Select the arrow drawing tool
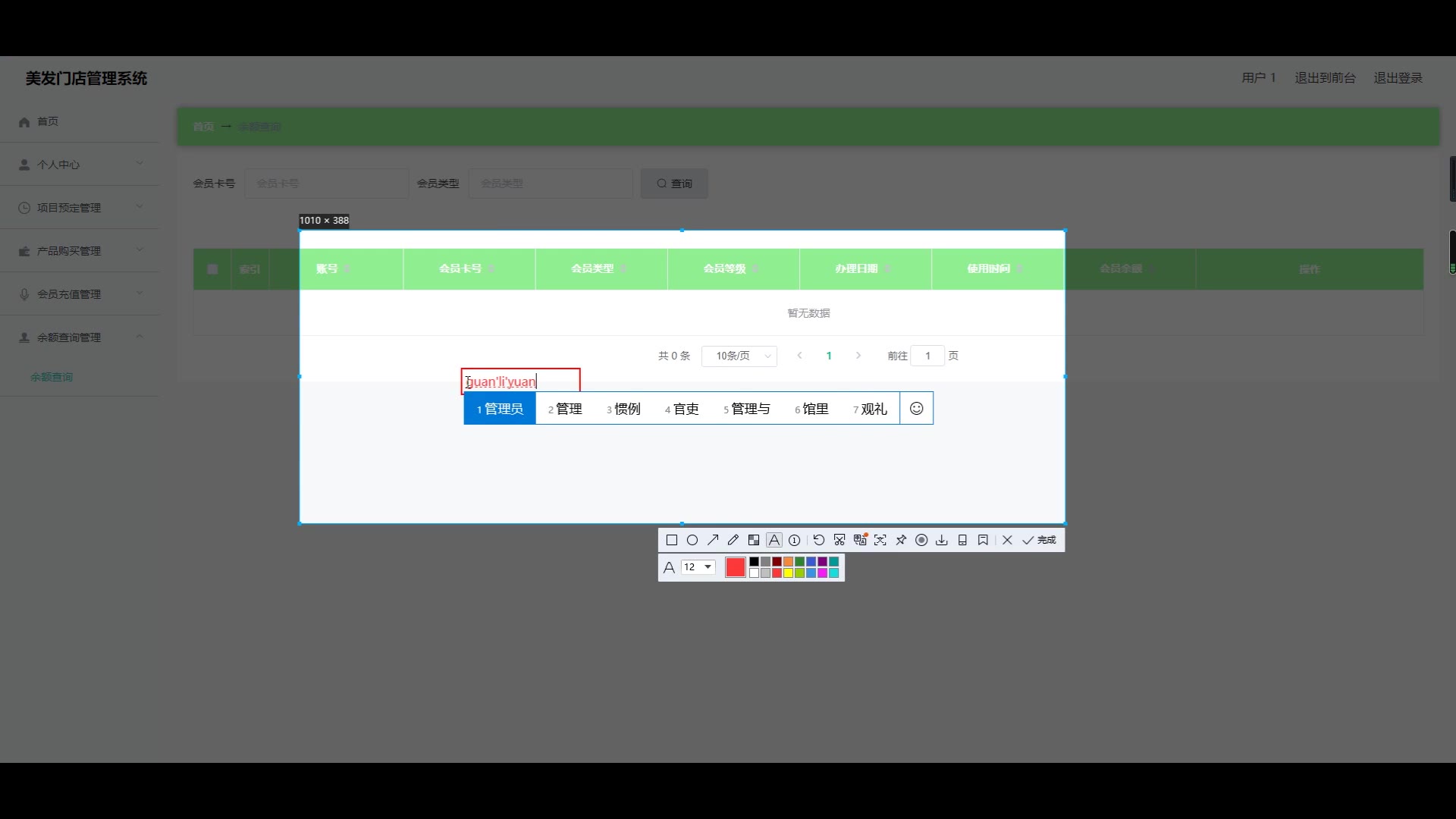The image size is (1456, 819). (713, 540)
